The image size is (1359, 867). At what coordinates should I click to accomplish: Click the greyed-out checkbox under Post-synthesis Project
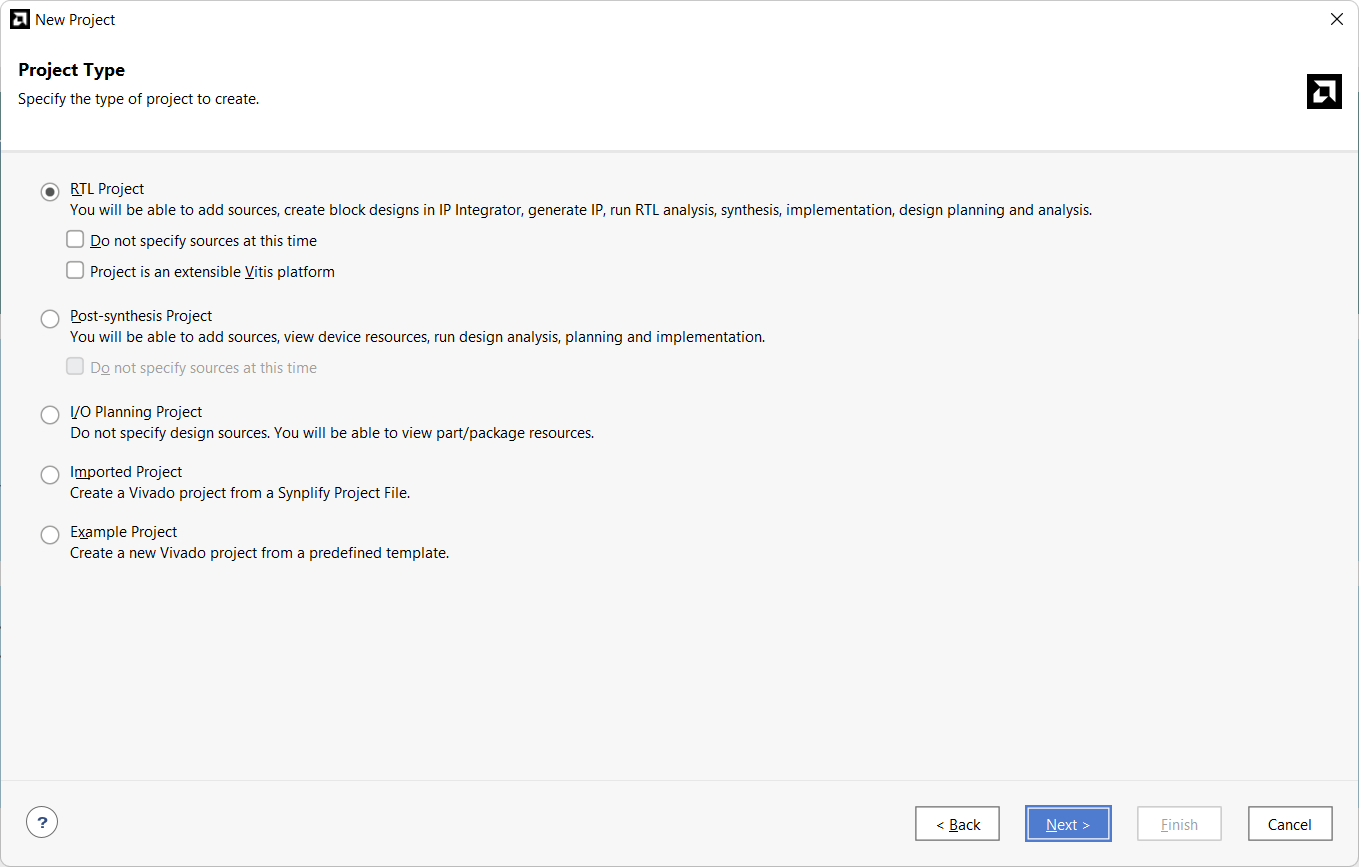[75, 367]
